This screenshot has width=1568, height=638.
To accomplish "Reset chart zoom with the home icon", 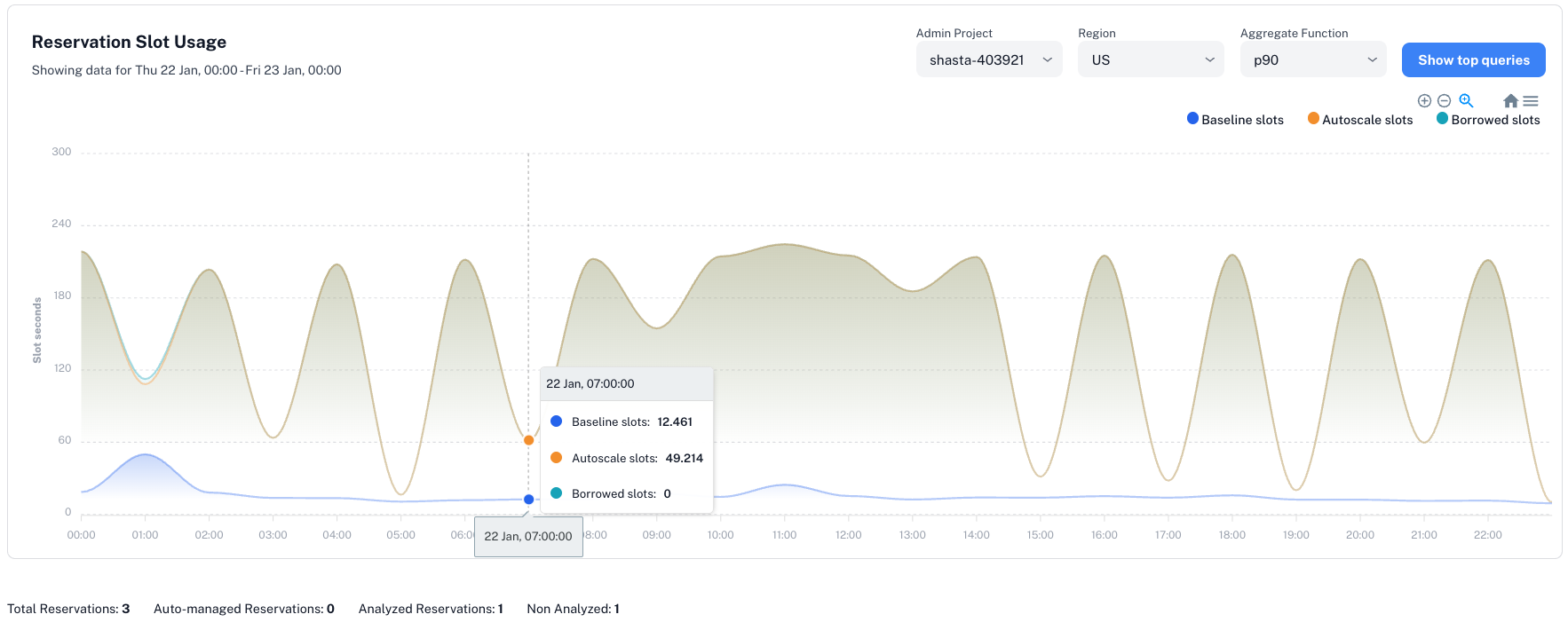I will pyautogui.click(x=1510, y=101).
